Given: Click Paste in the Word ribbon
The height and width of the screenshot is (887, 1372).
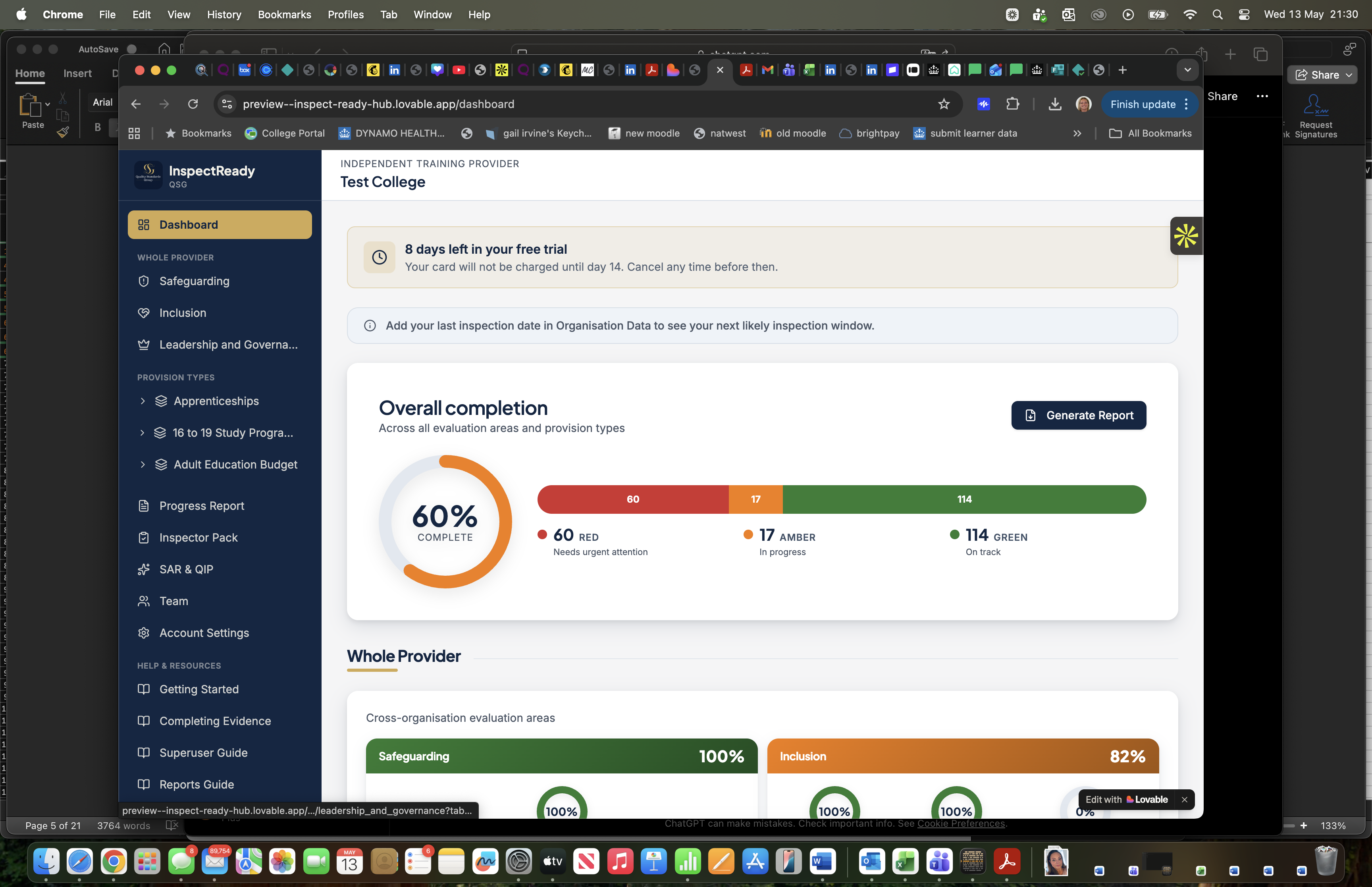Looking at the screenshot, I should 32,111.
